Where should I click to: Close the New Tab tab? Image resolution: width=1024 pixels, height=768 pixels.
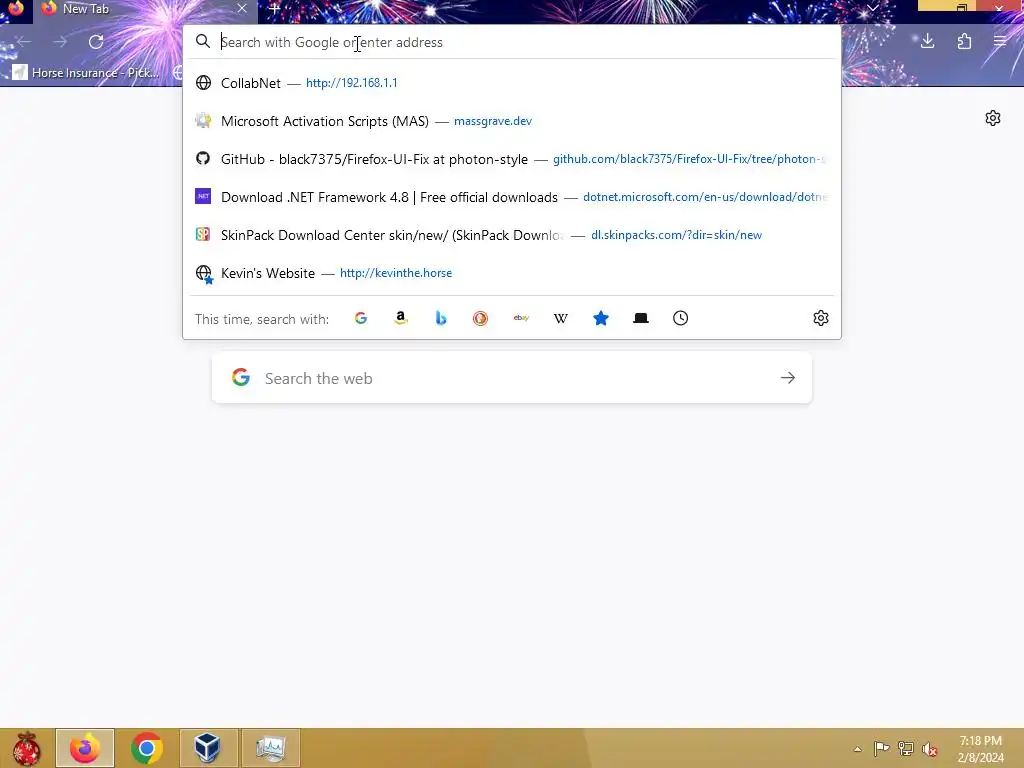[242, 8]
